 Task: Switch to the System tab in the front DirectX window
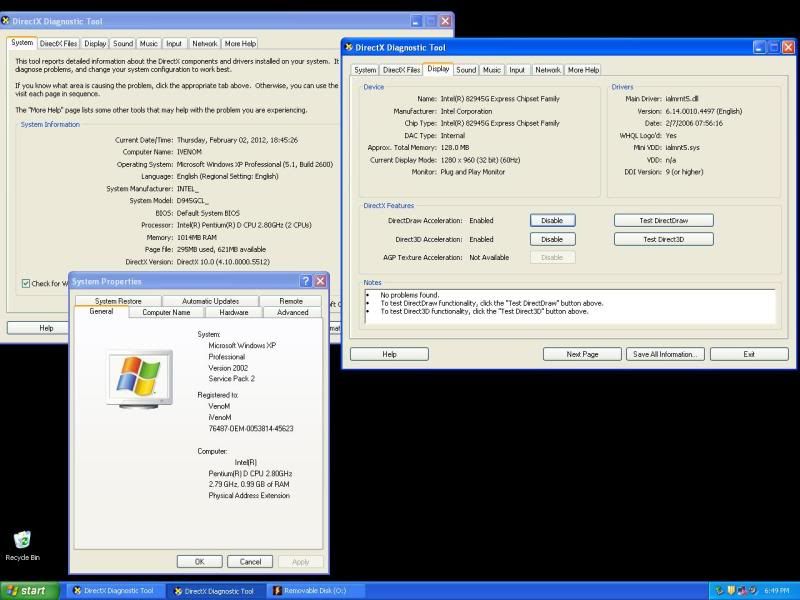(365, 70)
